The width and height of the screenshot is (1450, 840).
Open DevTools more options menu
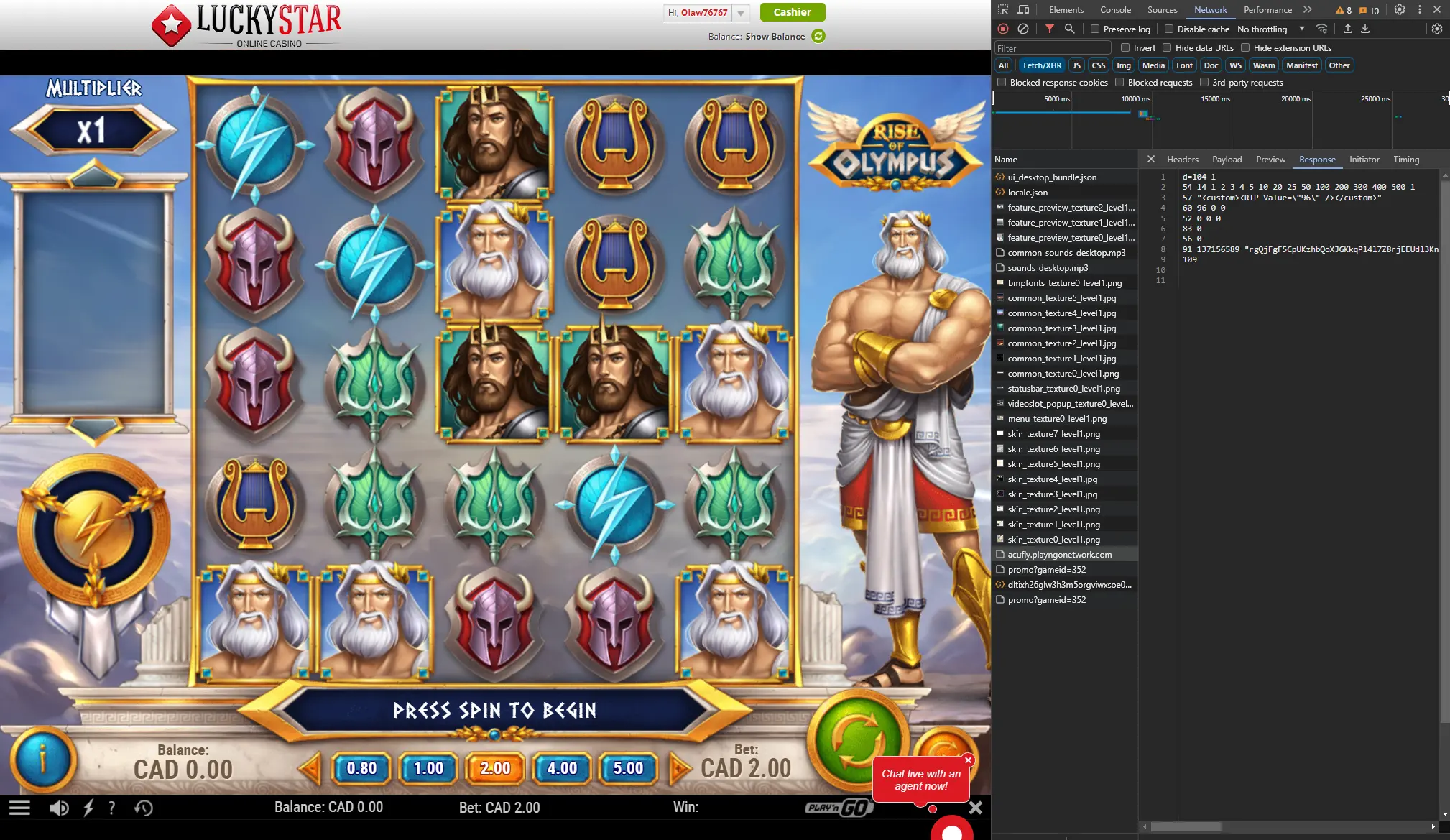click(1420, 10)
